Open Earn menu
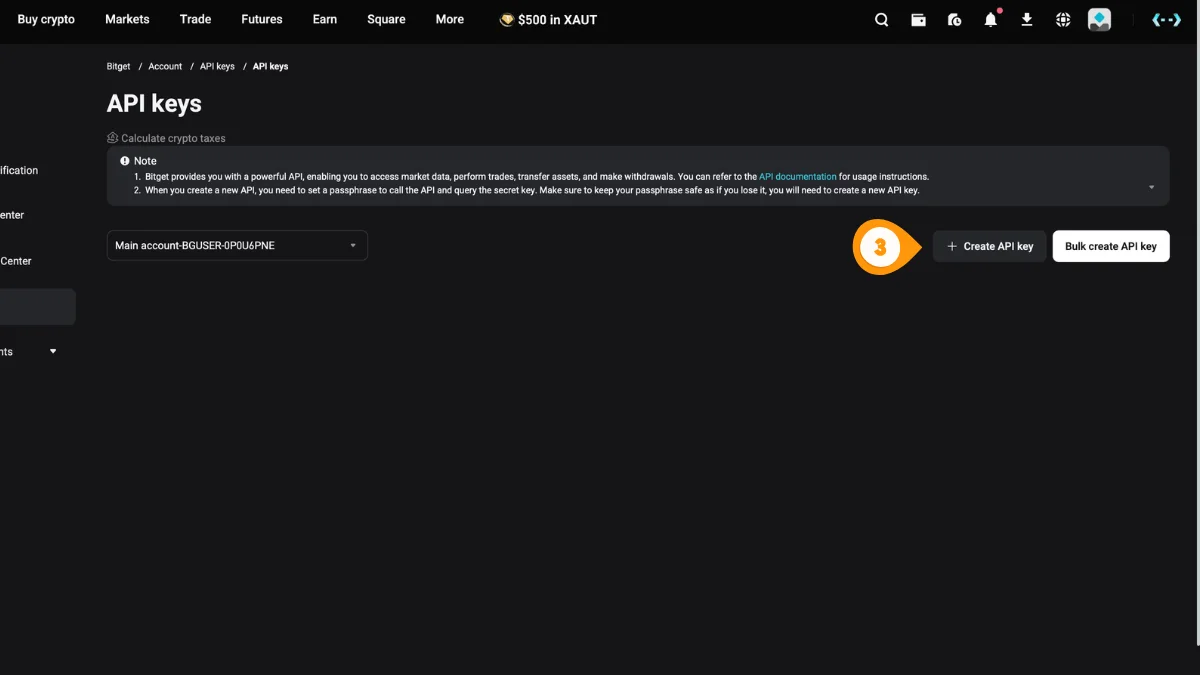Image resolution: width=1200 pixels, height=675 pixels. point(325,20)
